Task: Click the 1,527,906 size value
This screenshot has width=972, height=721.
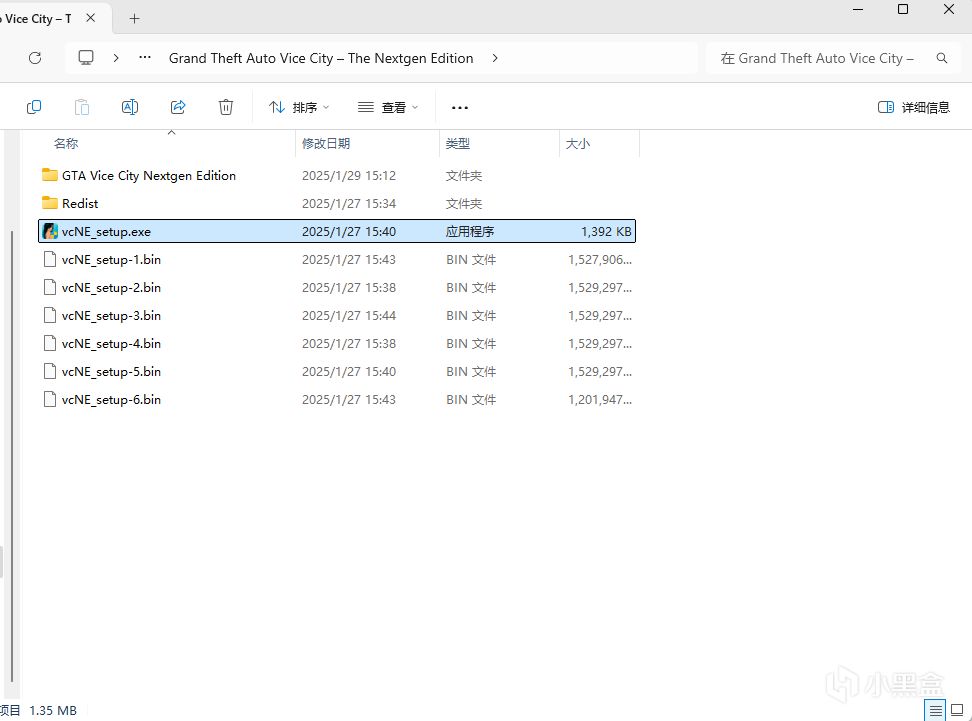Action: [600, 260]
